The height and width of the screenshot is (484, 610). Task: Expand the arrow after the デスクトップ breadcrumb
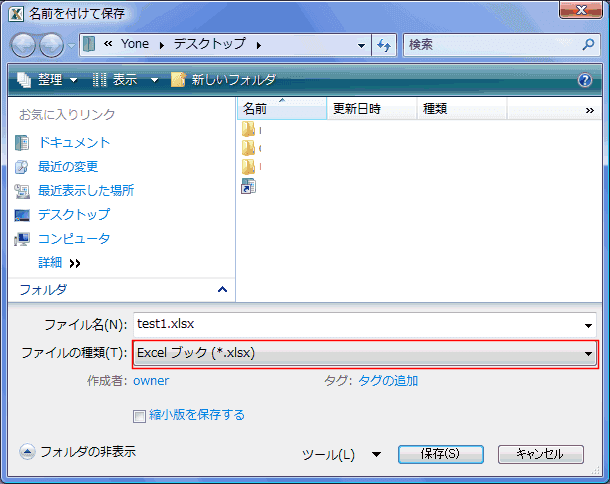tap(259, 46)
